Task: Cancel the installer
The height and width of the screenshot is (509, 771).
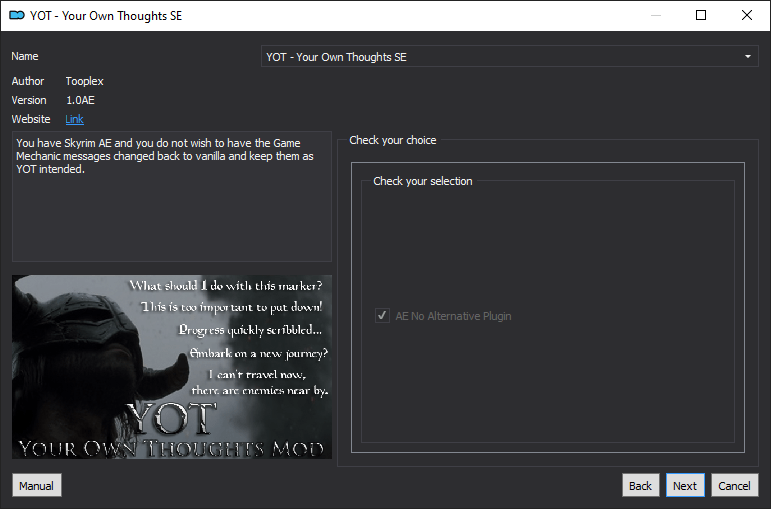Action: click(734, 485)
